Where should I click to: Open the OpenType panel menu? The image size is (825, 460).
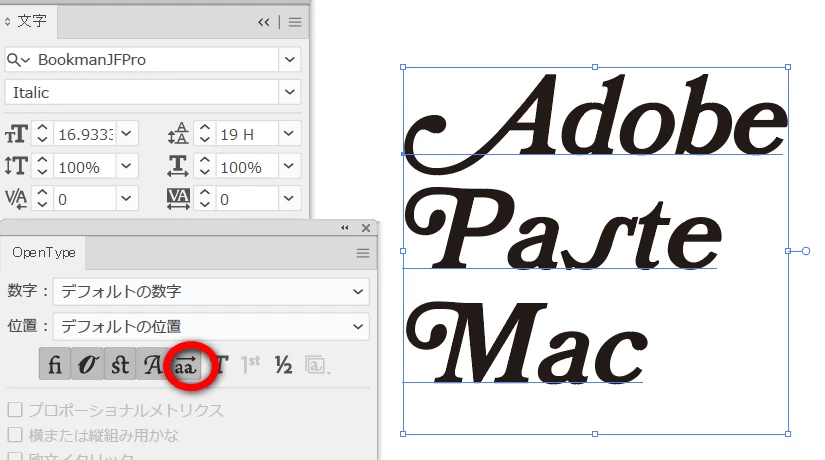(363, 253)
